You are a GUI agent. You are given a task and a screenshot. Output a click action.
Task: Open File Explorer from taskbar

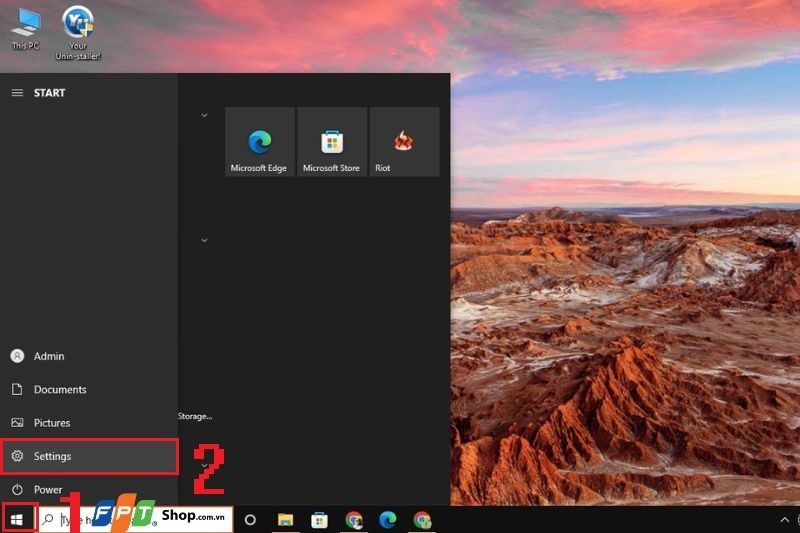click(285, 520)
